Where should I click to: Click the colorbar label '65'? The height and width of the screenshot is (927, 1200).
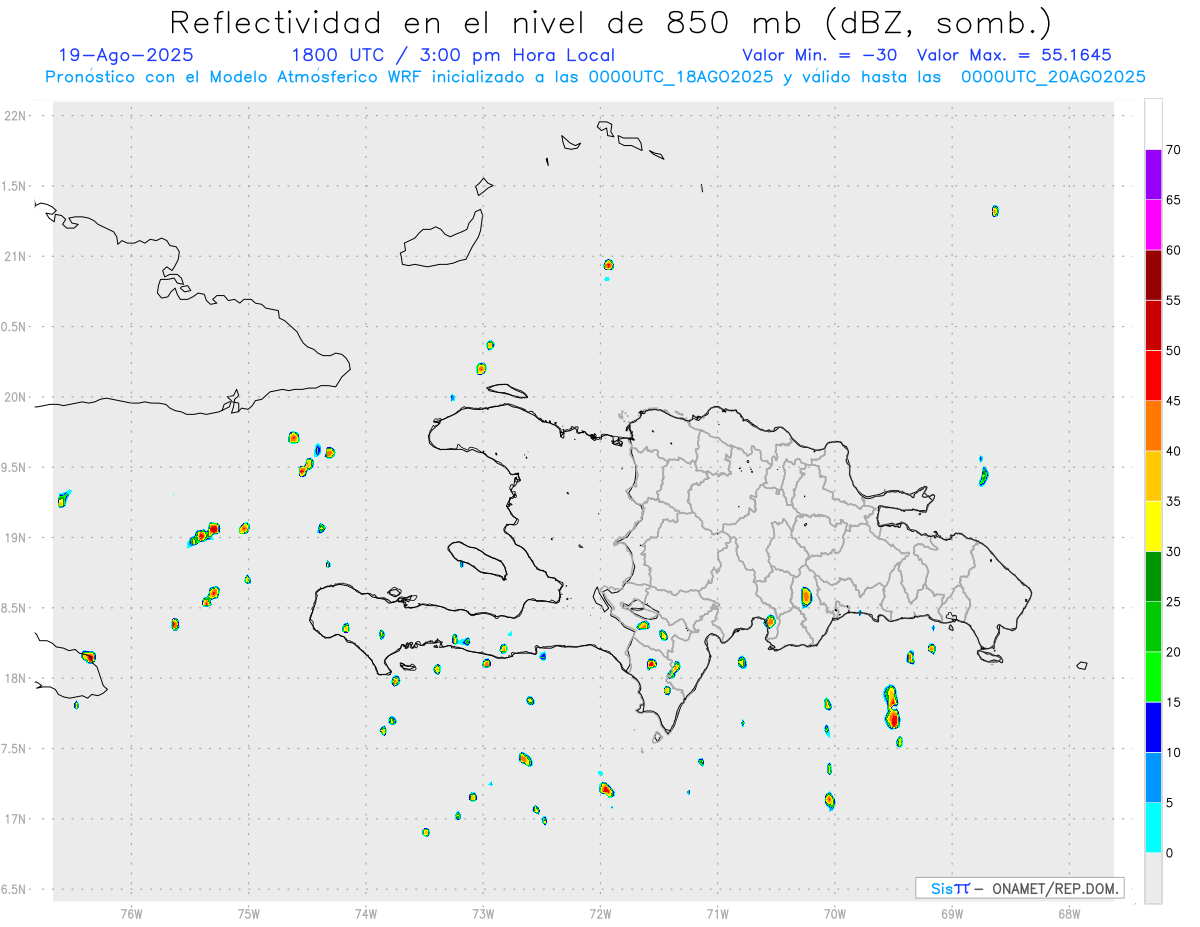1173,200
